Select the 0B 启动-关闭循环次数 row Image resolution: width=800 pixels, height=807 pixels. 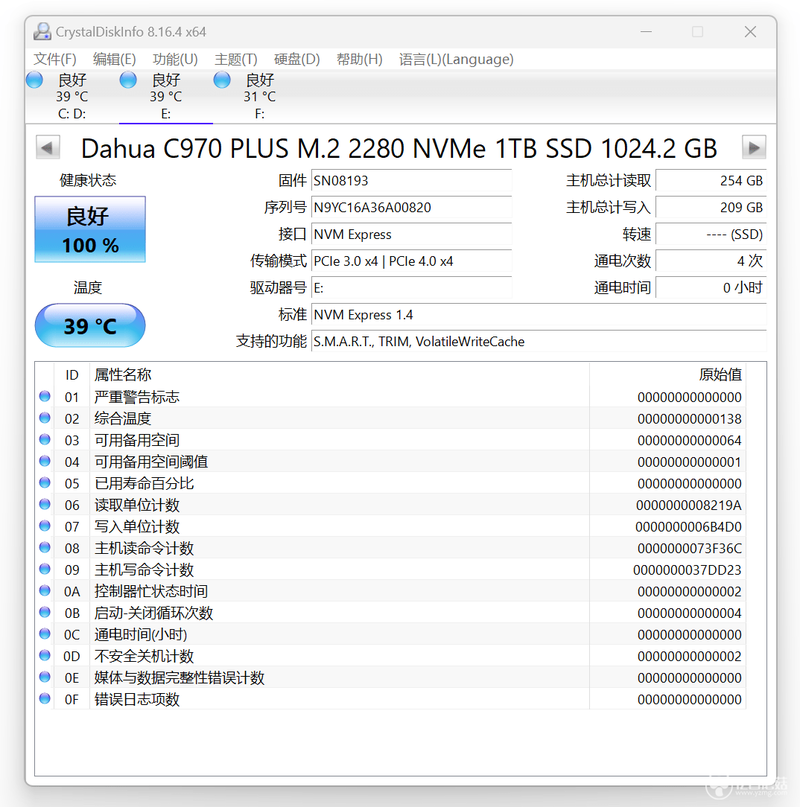[391, 613]
